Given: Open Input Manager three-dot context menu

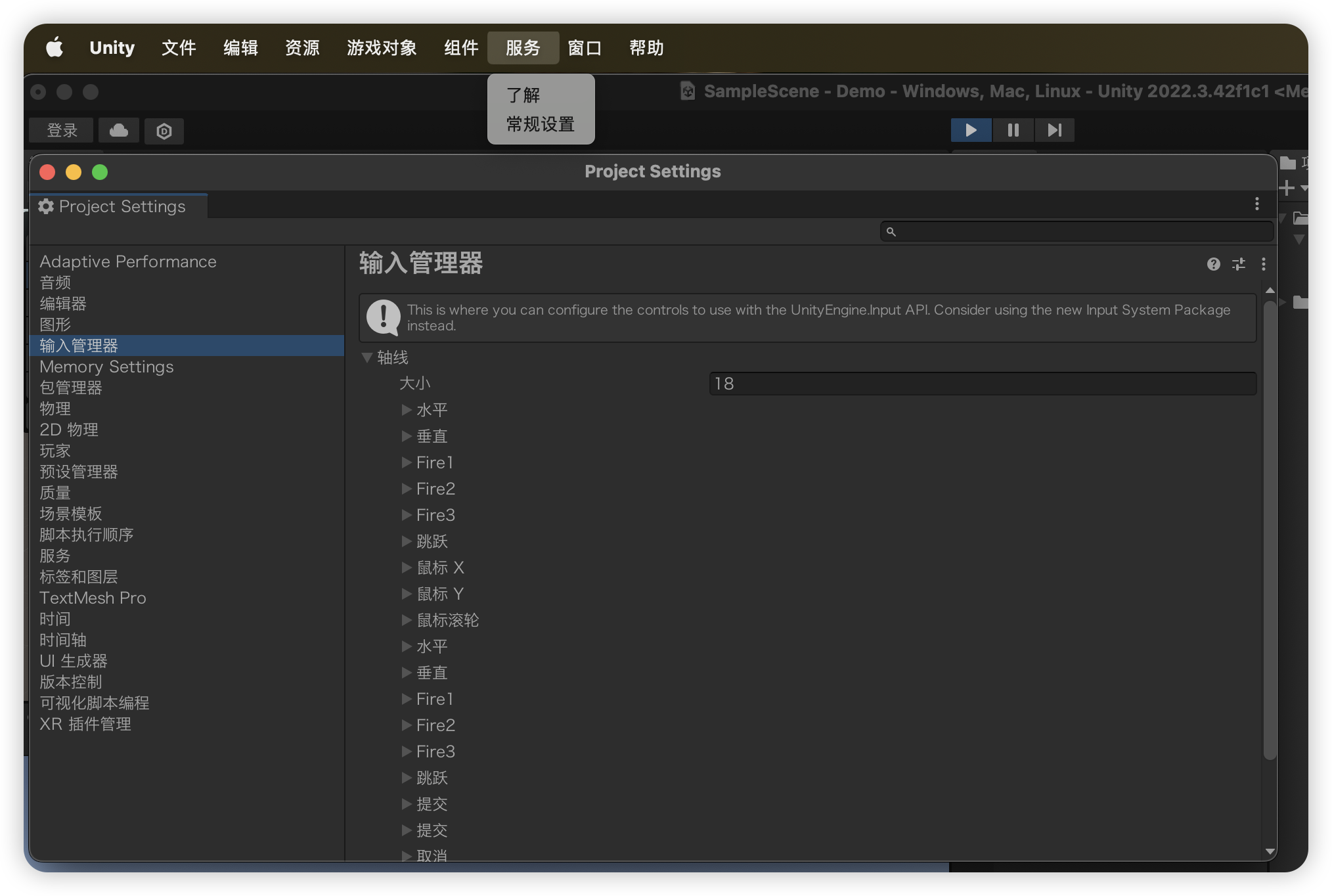Looking at the screenshot, I should pos(1263,264).
